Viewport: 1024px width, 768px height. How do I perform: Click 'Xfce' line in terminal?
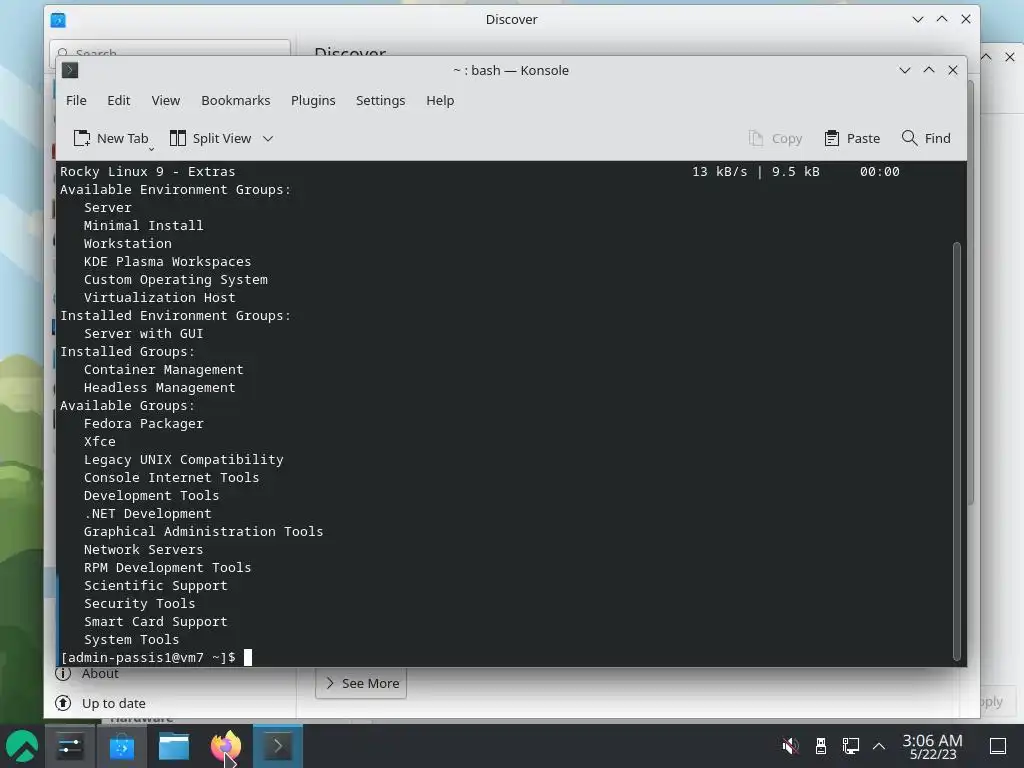pyautogui.click(x=99, y=441)
